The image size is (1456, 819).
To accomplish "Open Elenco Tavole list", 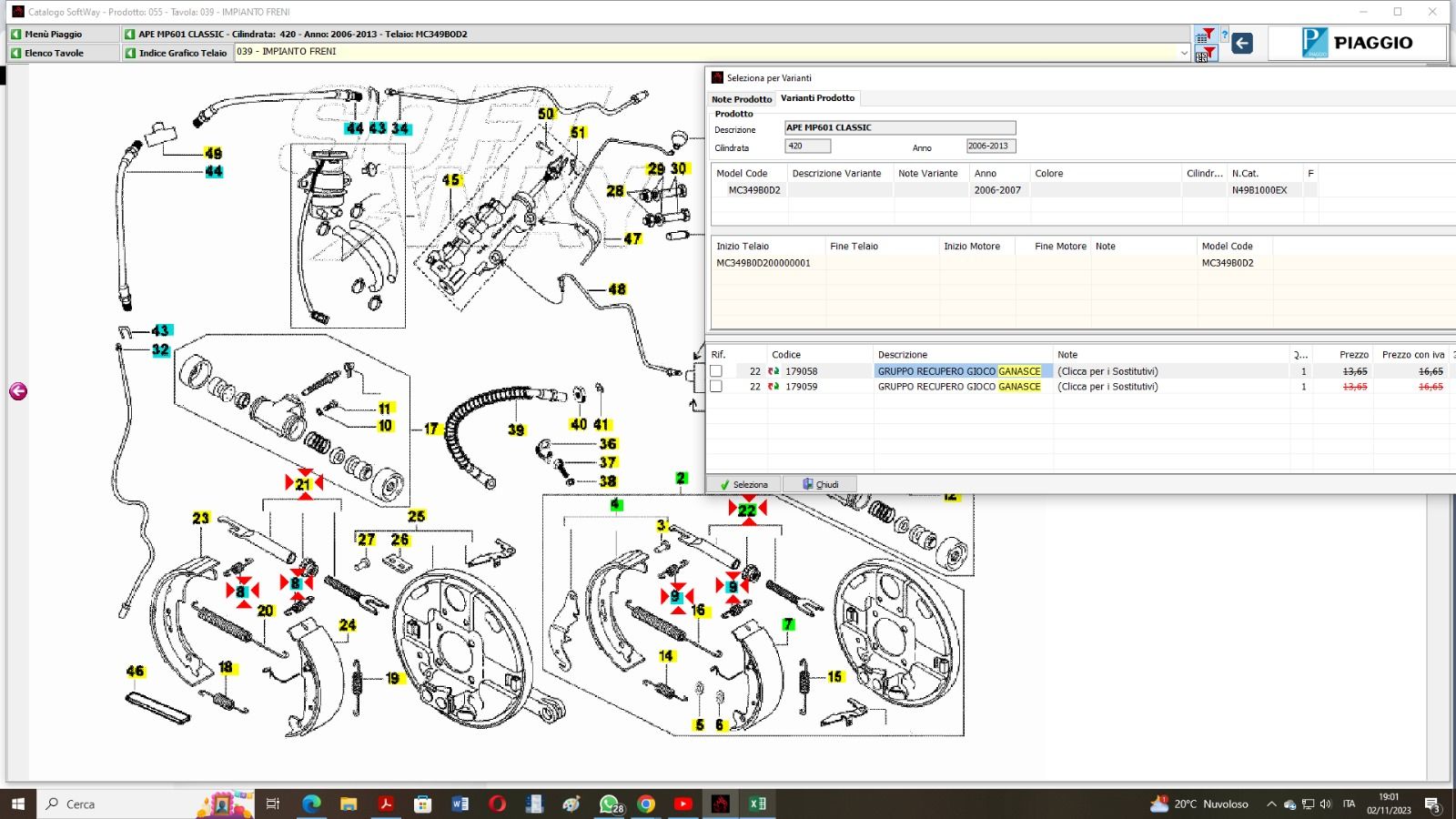I will (x=63, y=53).
